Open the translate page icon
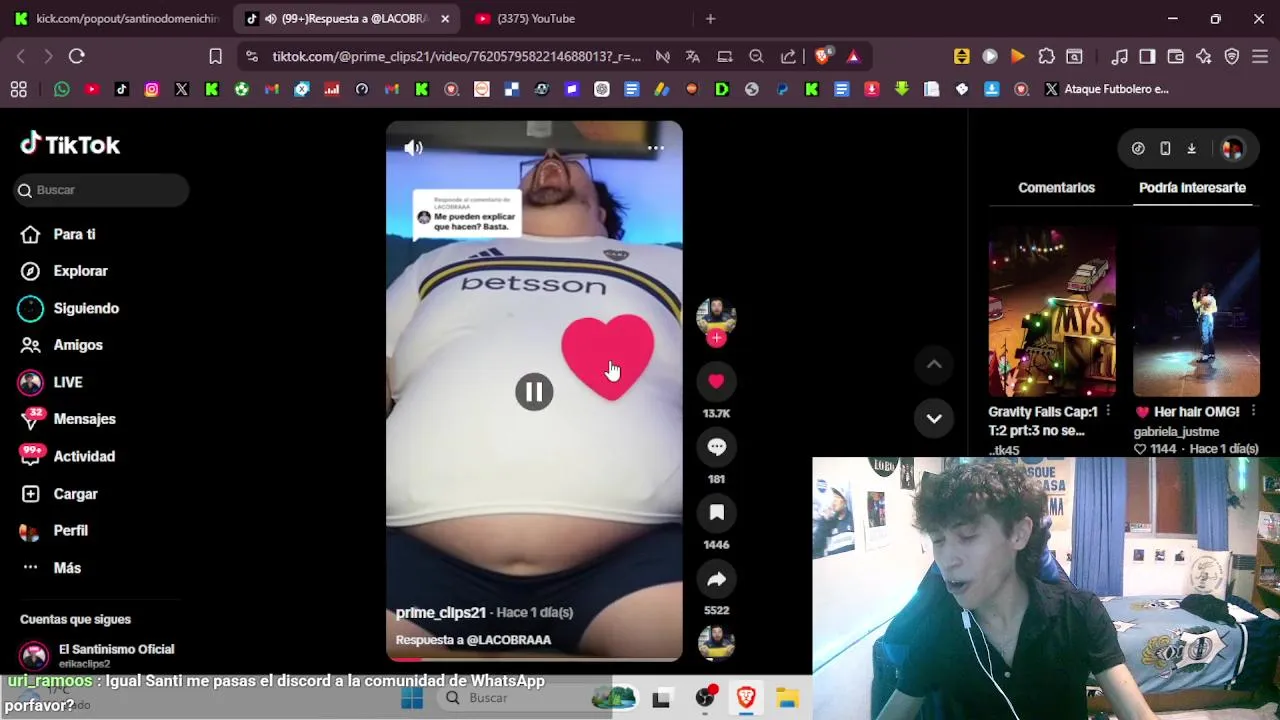Screen dimensions: 1280x720 [692, 56]
